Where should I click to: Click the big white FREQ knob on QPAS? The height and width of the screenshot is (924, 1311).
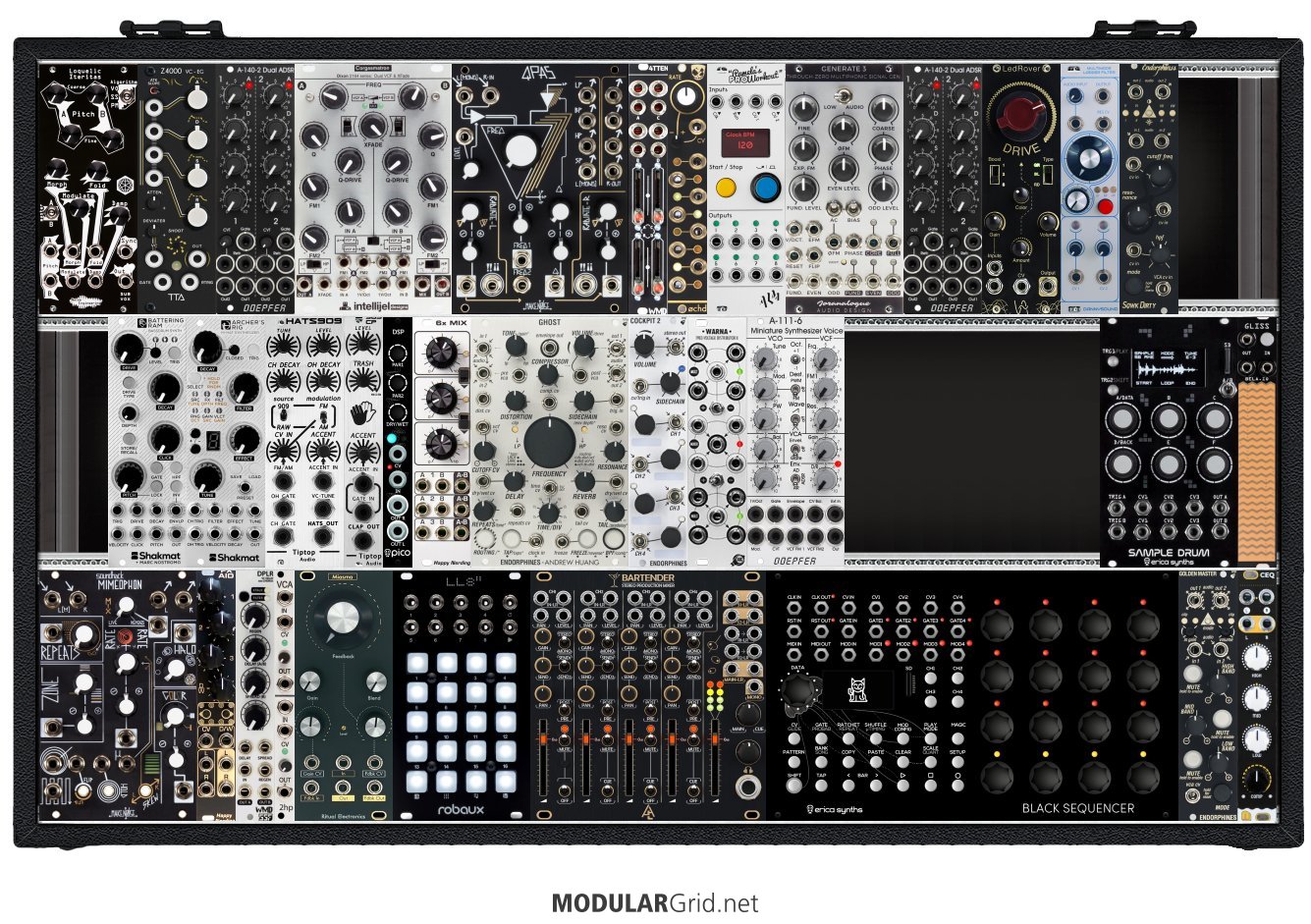click(x=522, y=150)
